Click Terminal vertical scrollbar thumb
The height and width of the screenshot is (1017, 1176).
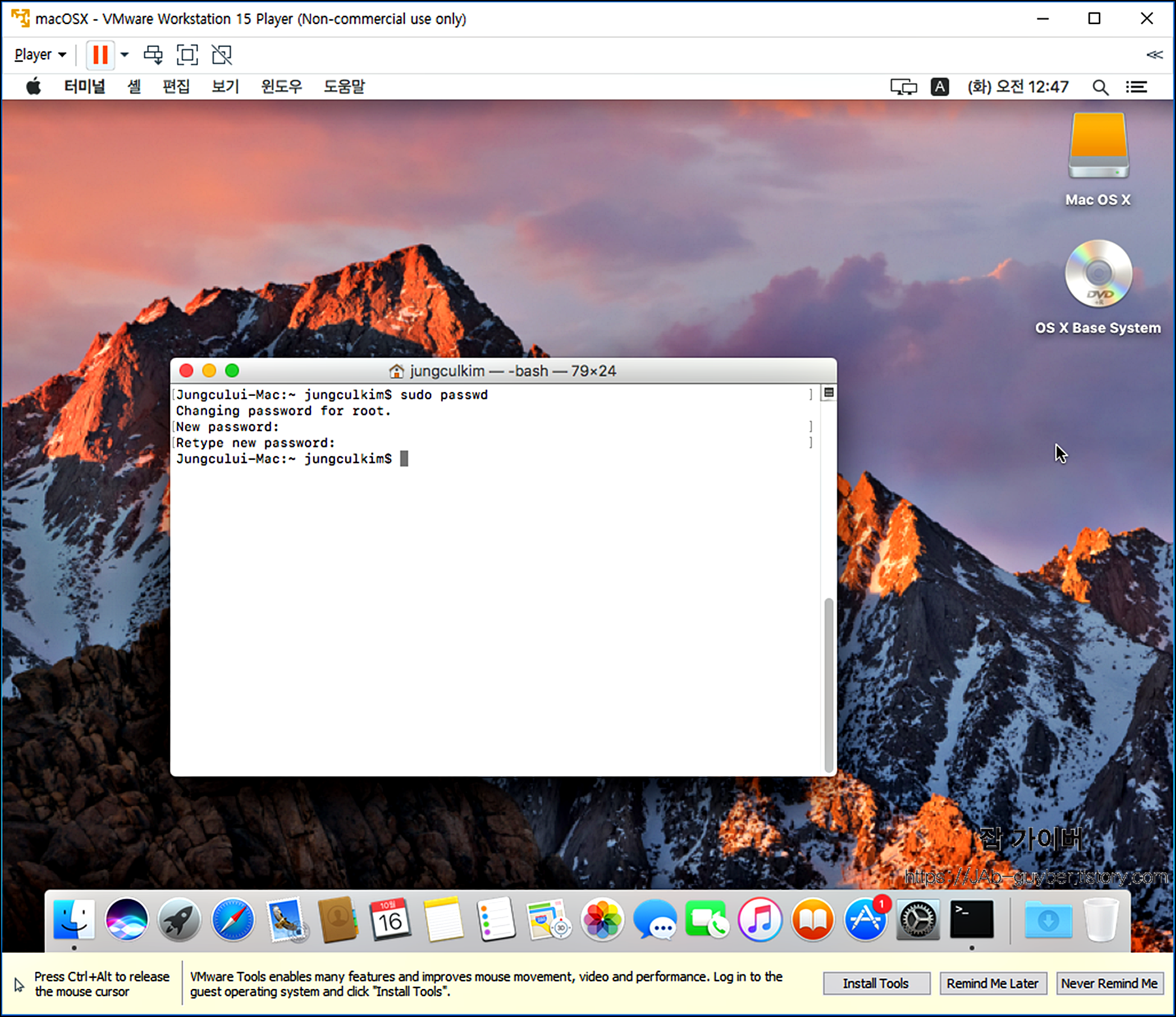(828, 685)
